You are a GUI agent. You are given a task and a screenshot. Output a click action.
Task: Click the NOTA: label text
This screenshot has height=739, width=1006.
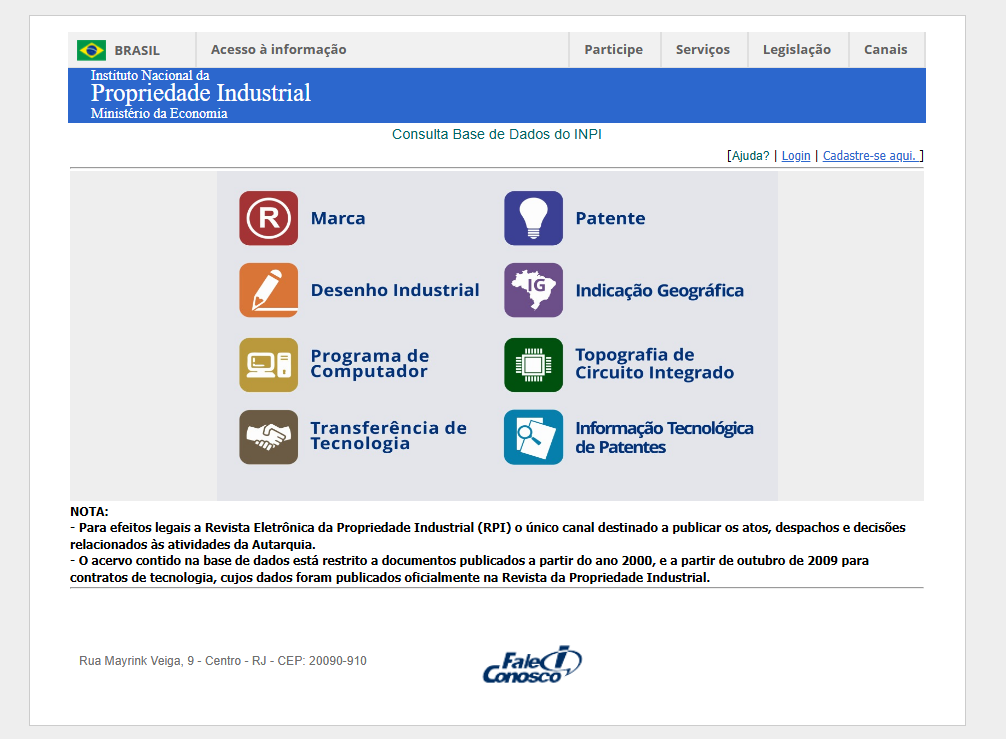click(89, 512)
